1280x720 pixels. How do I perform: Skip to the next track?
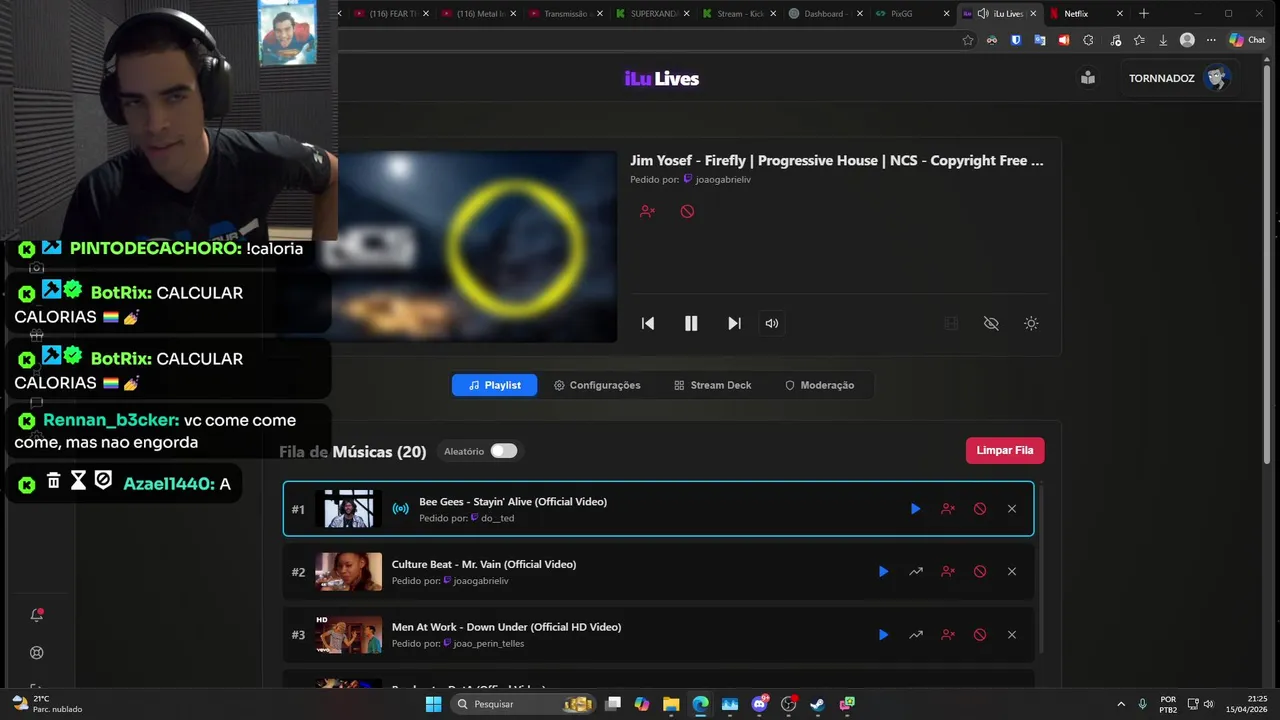pyautogui.click(x=734, y=323)
